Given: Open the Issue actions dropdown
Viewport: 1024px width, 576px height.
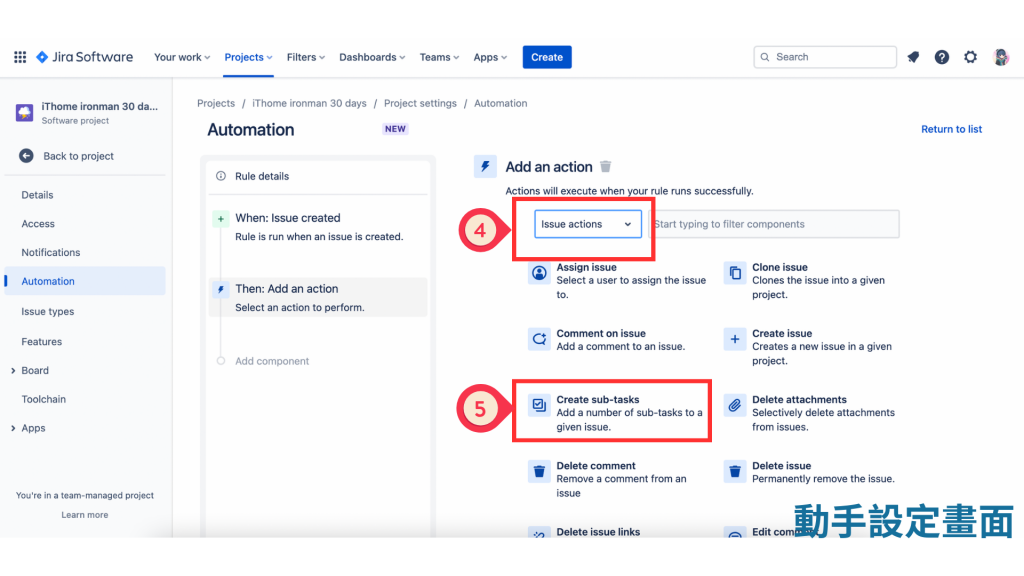Looking at the screenshot, I should click(588, 224).
